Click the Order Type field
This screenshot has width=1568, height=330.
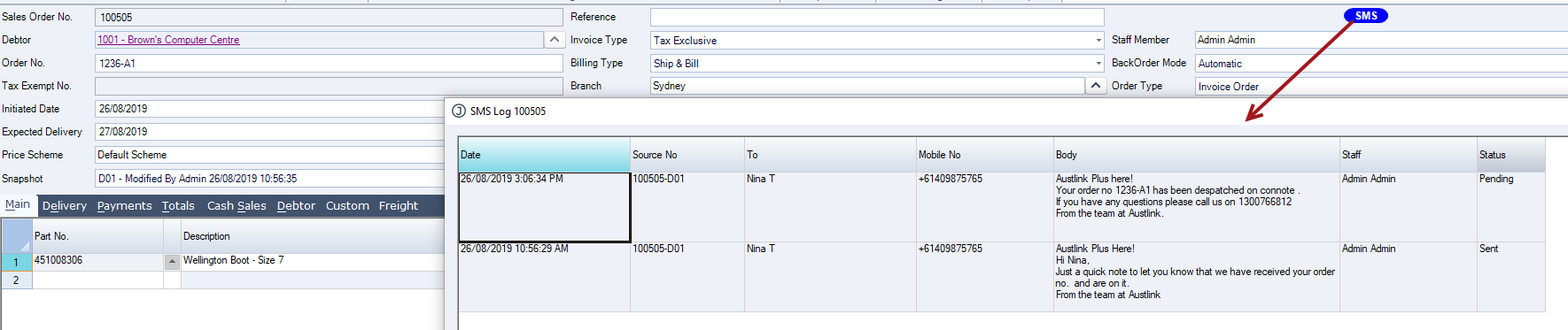click(1381, 86)
